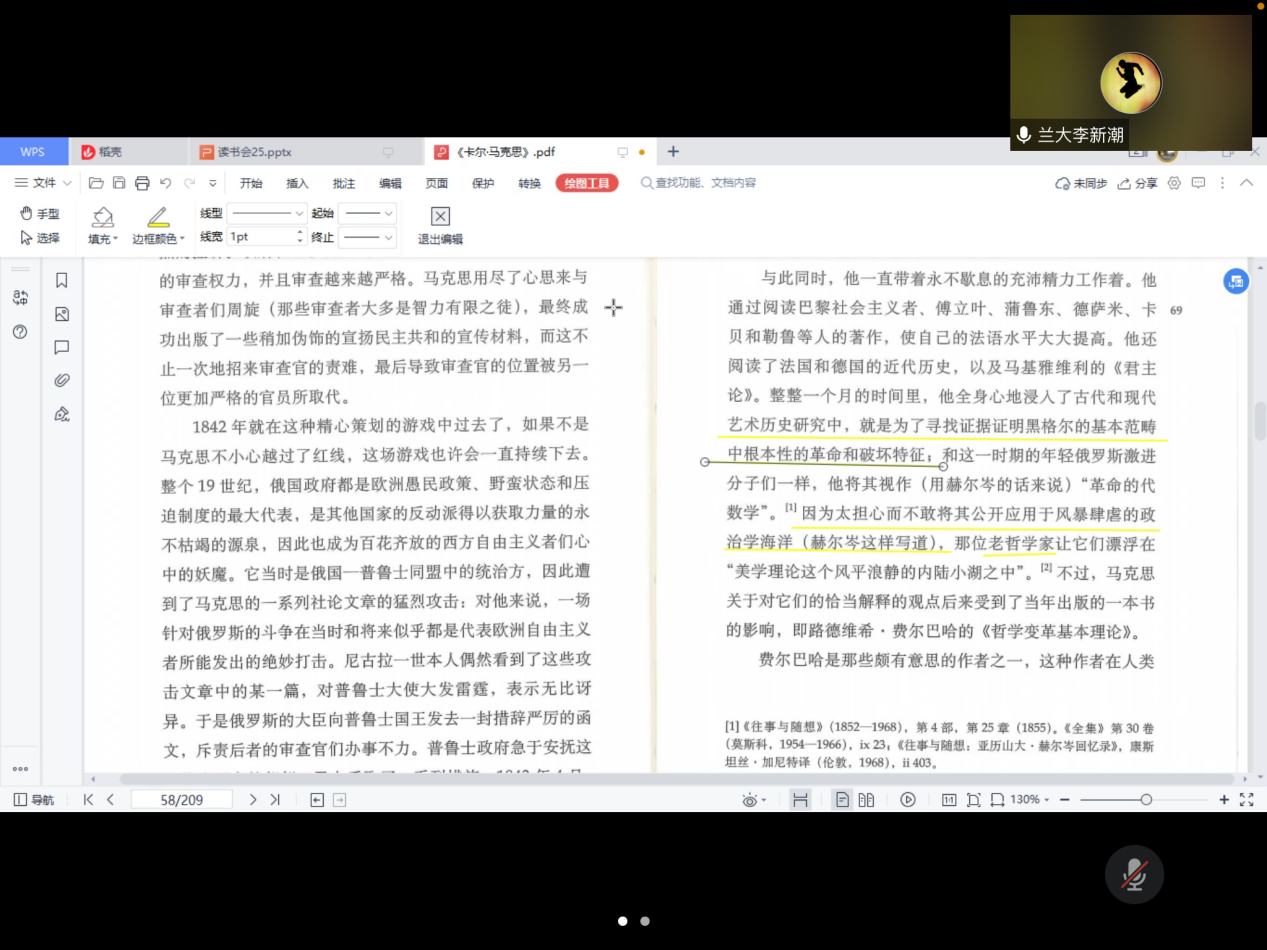Open the thumbnail image panel
1267x950 pixels.
[x=62, y=314]
